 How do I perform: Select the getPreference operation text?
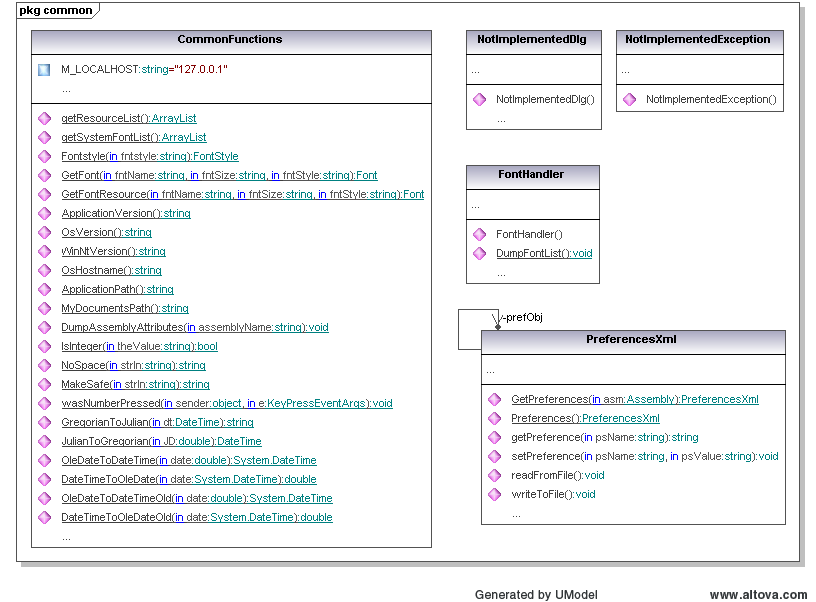pos(605,438)
